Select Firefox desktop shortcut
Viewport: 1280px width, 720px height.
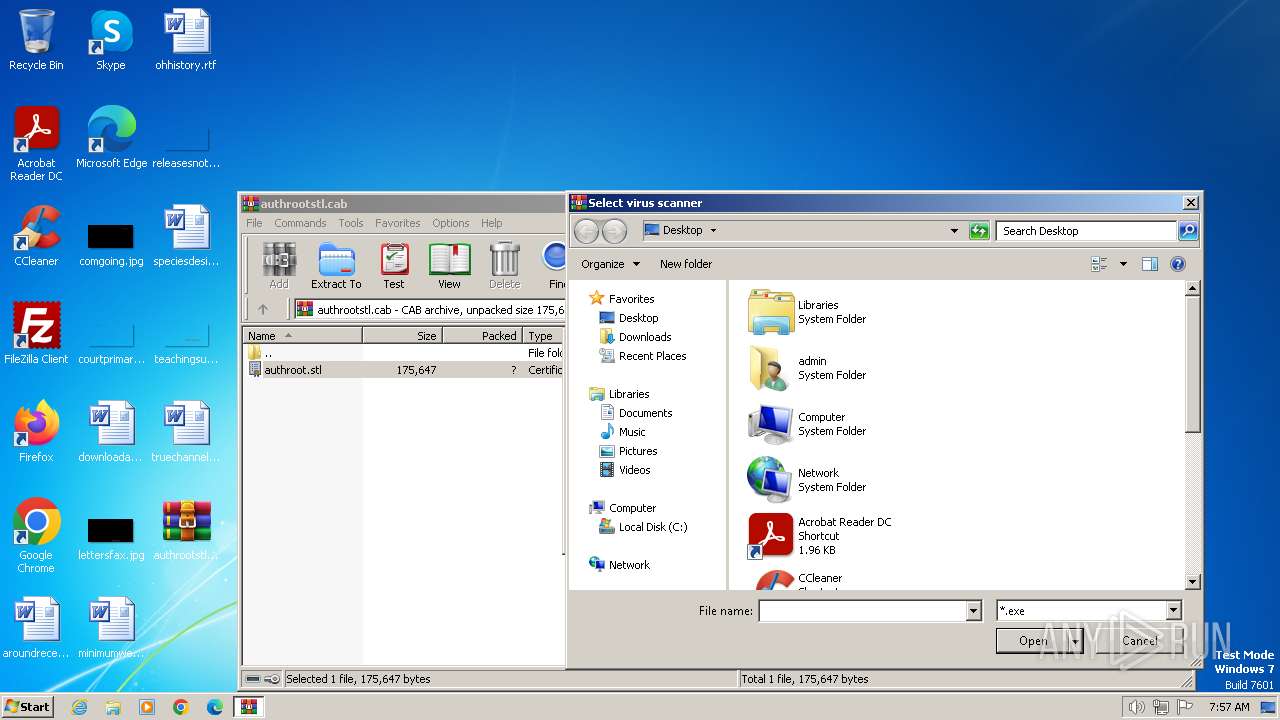coord(36,432)
